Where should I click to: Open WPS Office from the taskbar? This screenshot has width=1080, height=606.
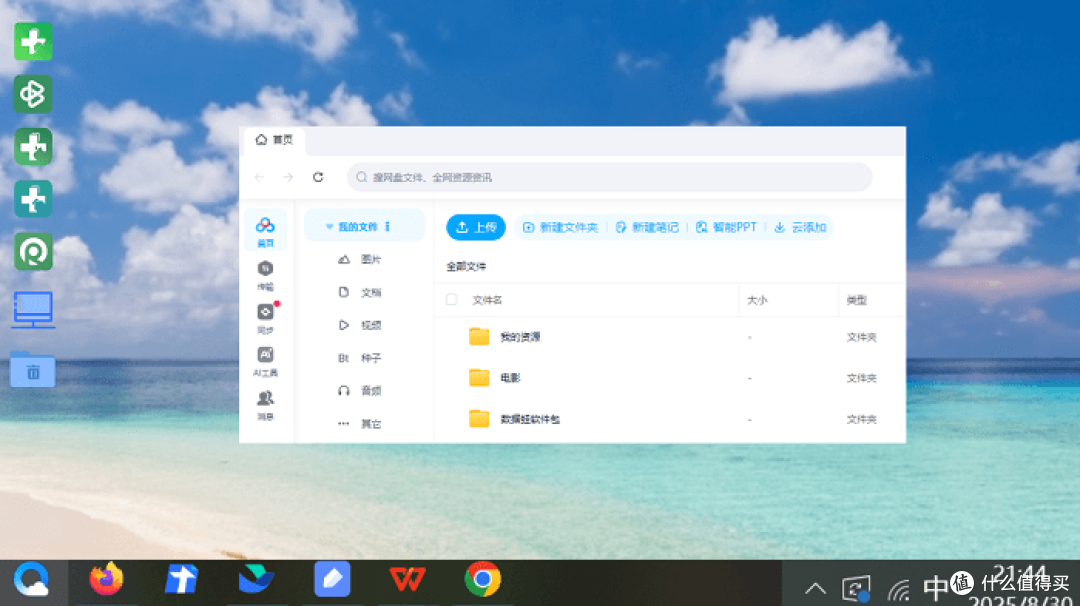point(407,579)
